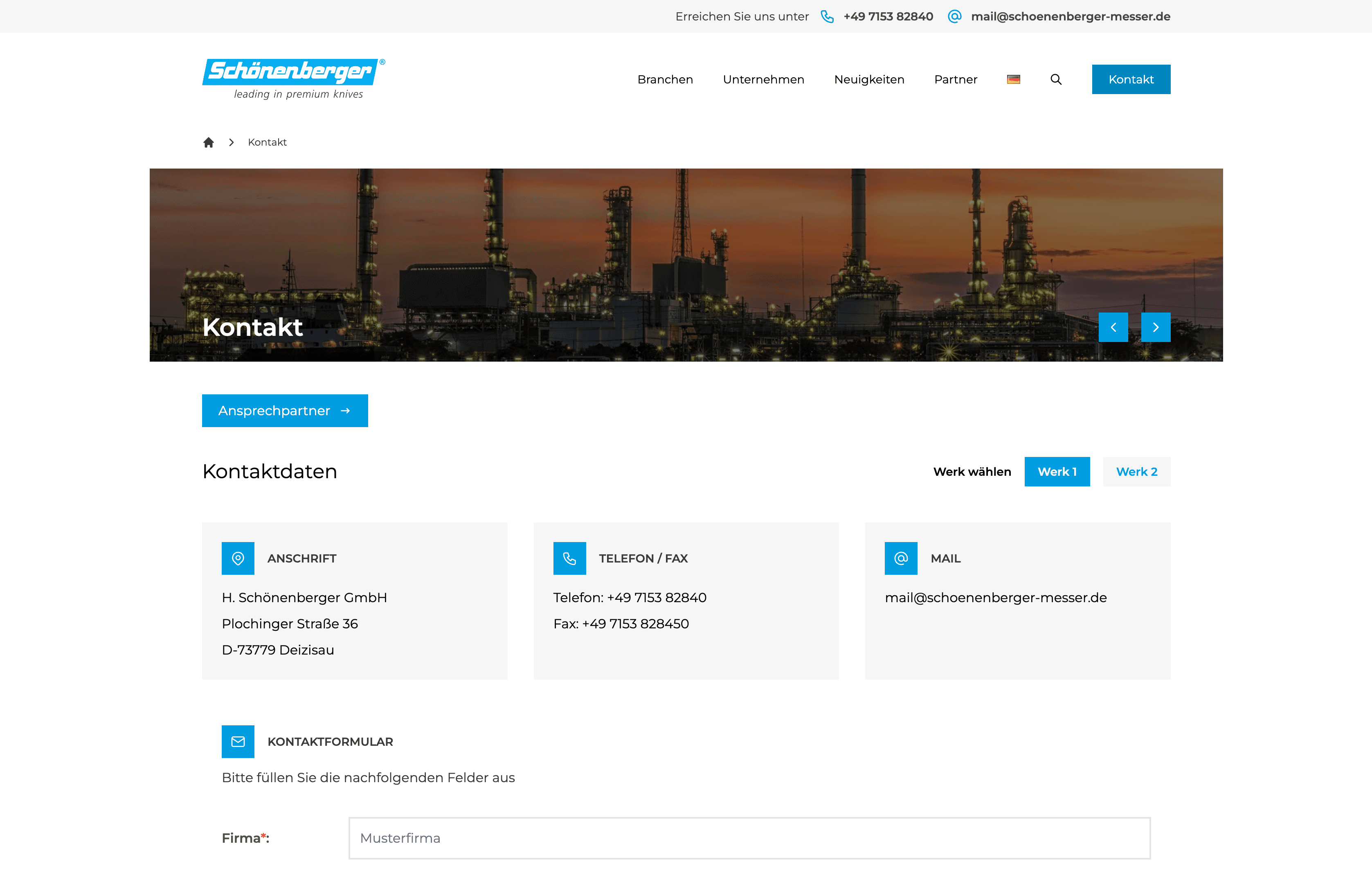Screen dimensions: 1372x873
Task: Click the Mail @ card icon
Action: point(901,558)
